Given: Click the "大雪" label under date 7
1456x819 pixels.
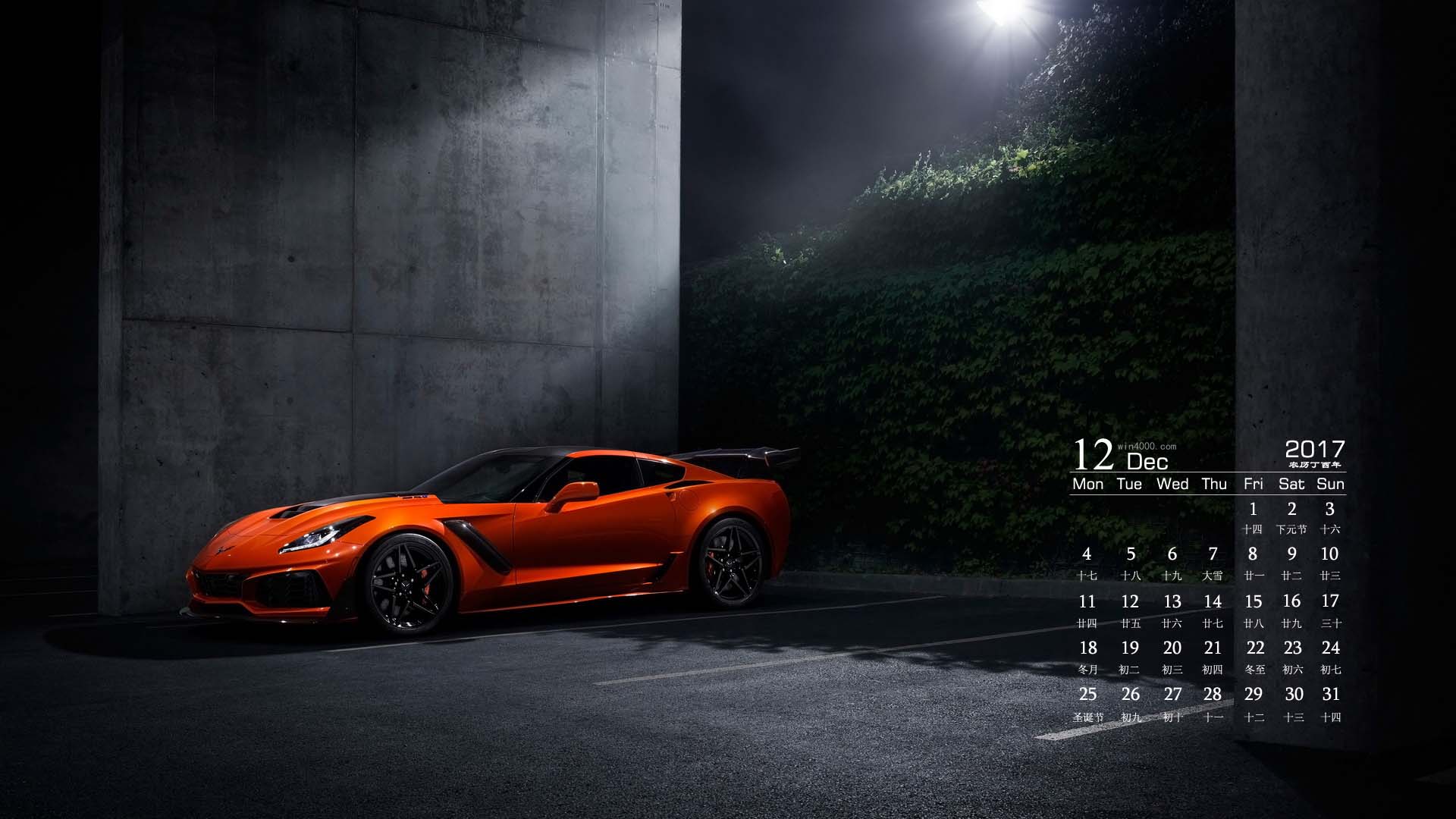Looking at the screenshot, I should pyautogui.click(x=1213, y=576).
